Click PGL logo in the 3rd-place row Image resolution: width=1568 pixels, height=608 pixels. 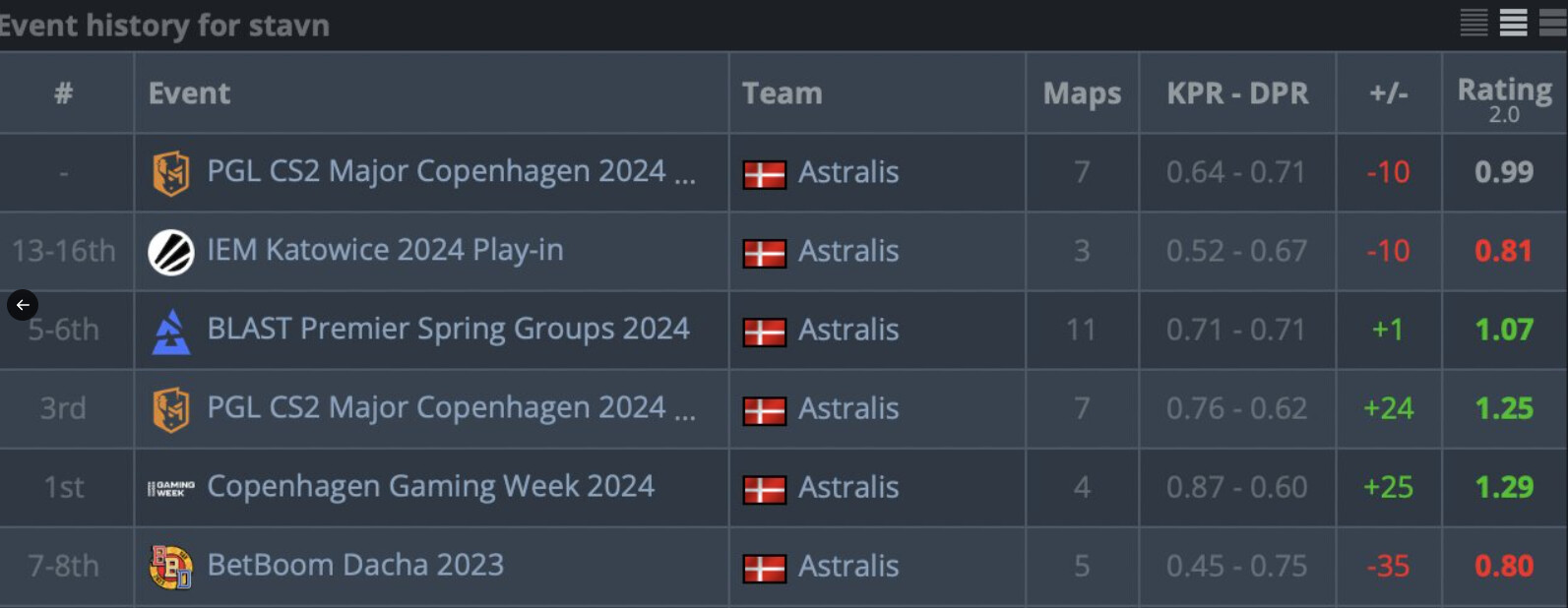170,409
